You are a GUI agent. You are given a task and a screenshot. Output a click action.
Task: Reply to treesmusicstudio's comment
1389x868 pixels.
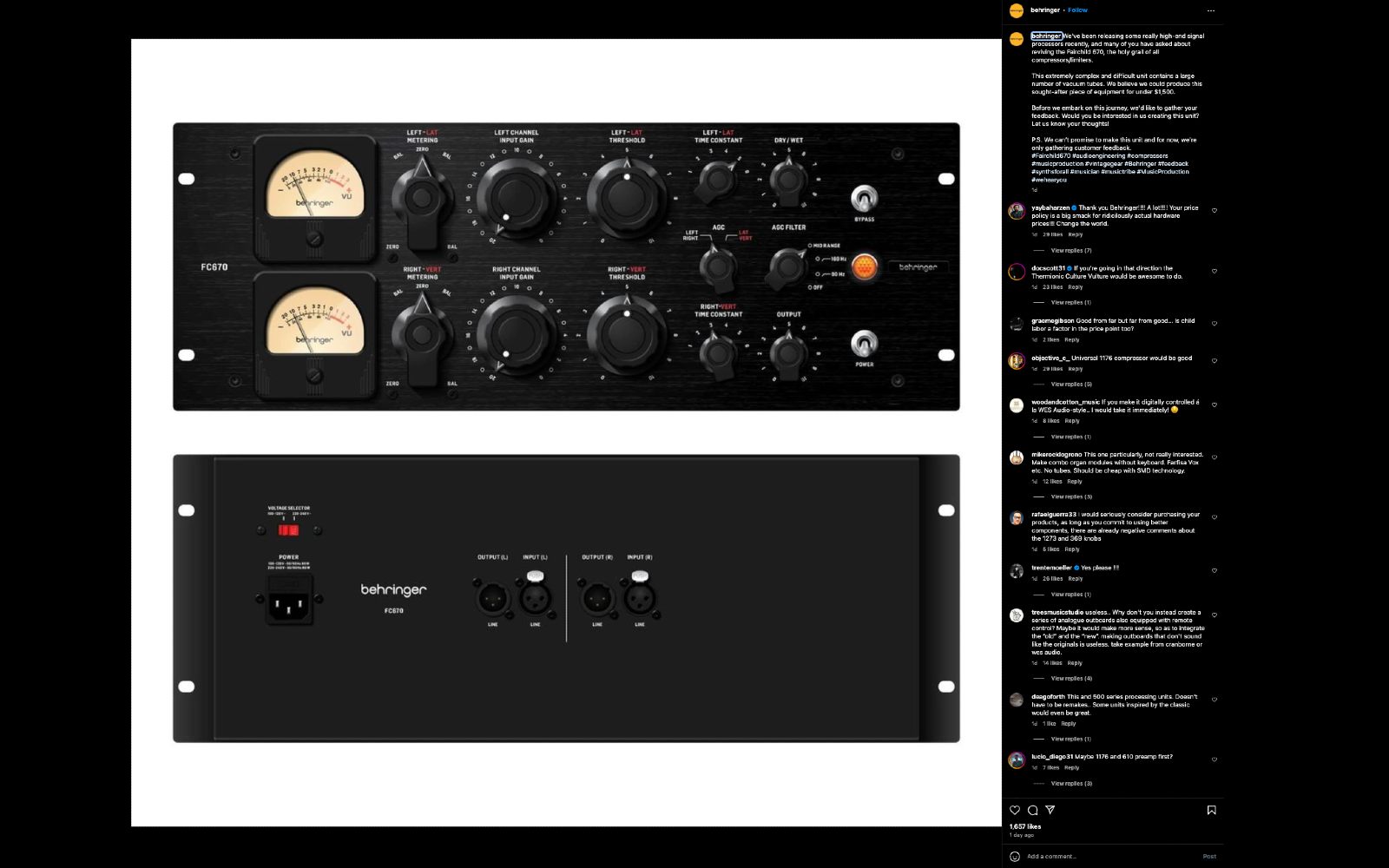pos(1075,663)
